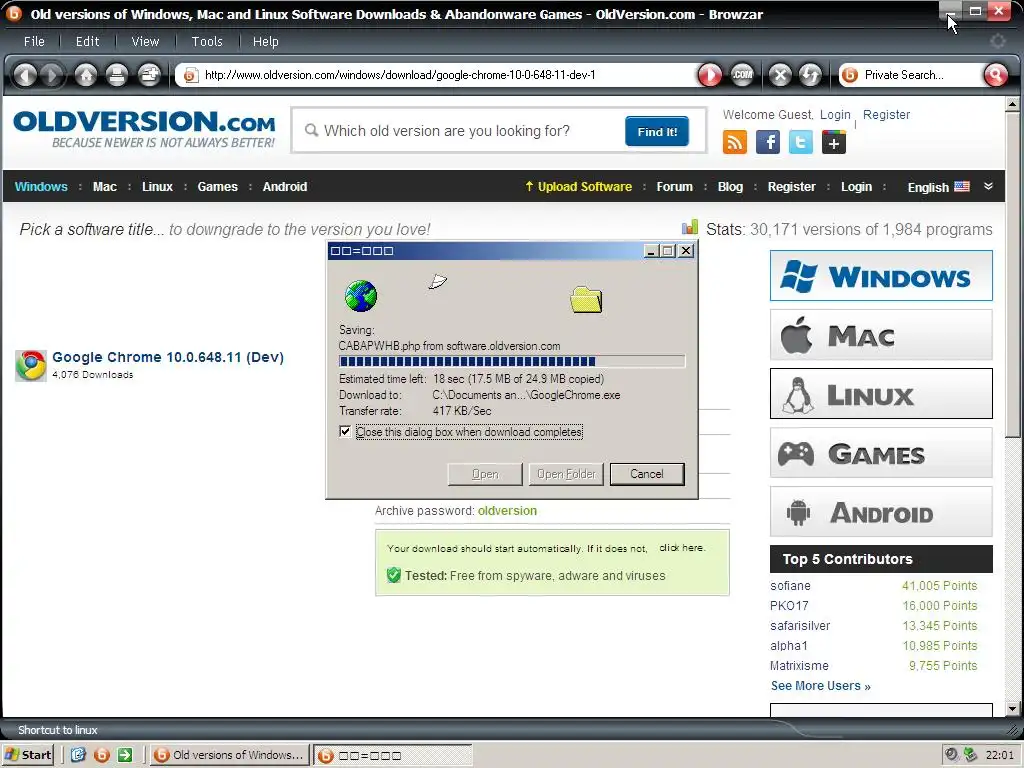Run Private Search with red magnifier icon
1024x768 pixels.
[995, 75]
